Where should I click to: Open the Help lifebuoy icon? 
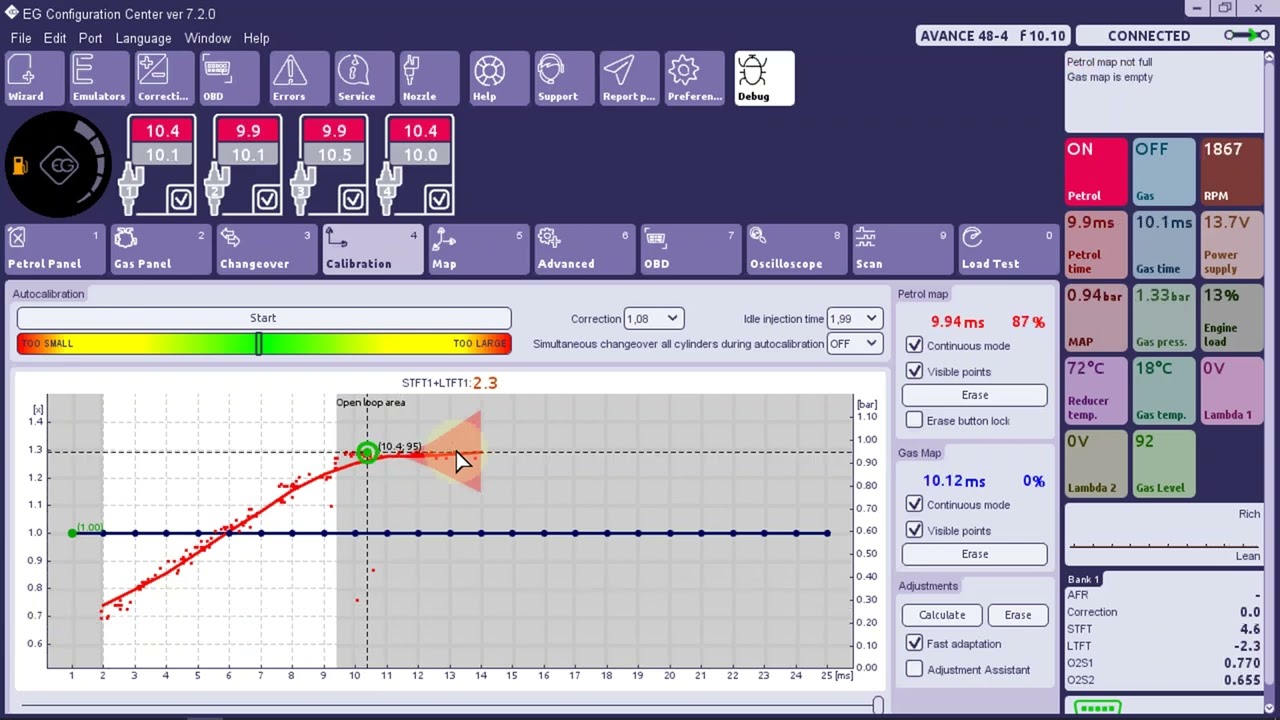[x=499, y=78]
